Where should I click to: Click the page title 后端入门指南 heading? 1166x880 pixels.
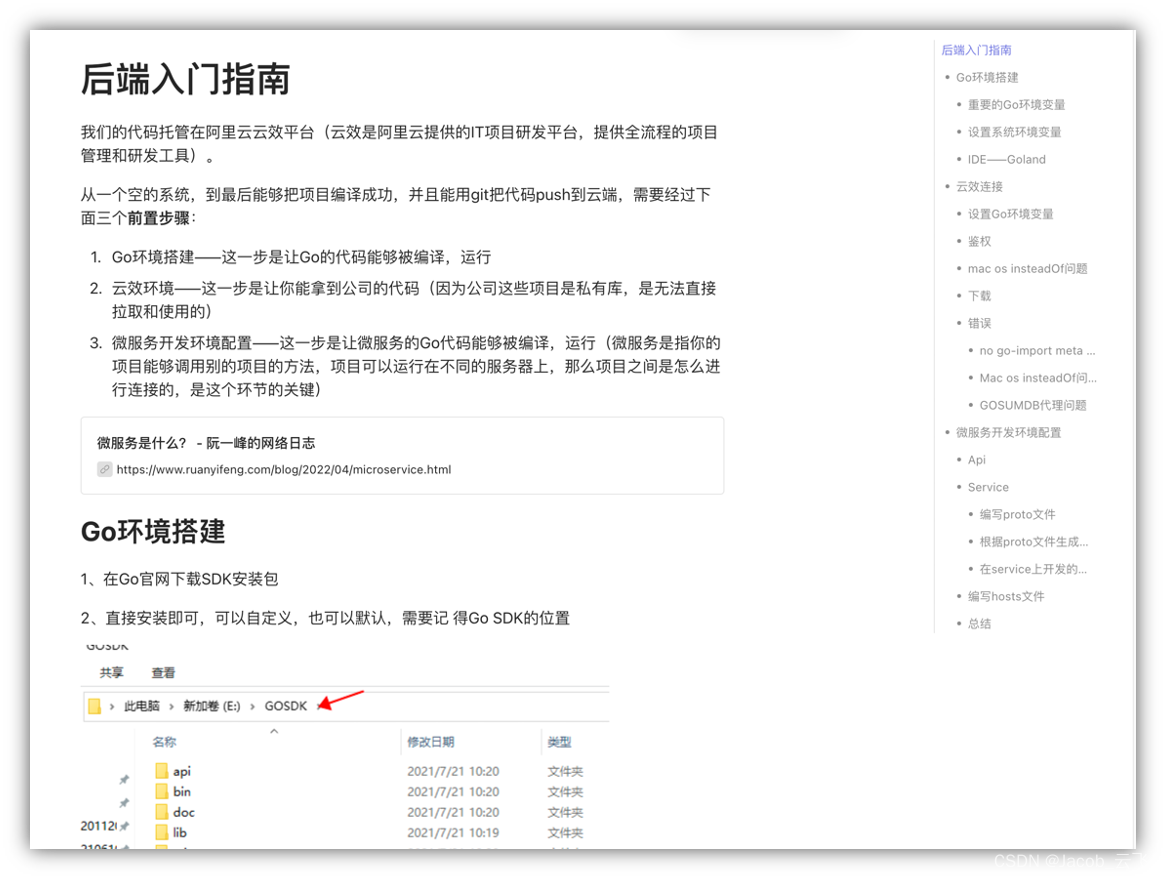coord(185,79)
